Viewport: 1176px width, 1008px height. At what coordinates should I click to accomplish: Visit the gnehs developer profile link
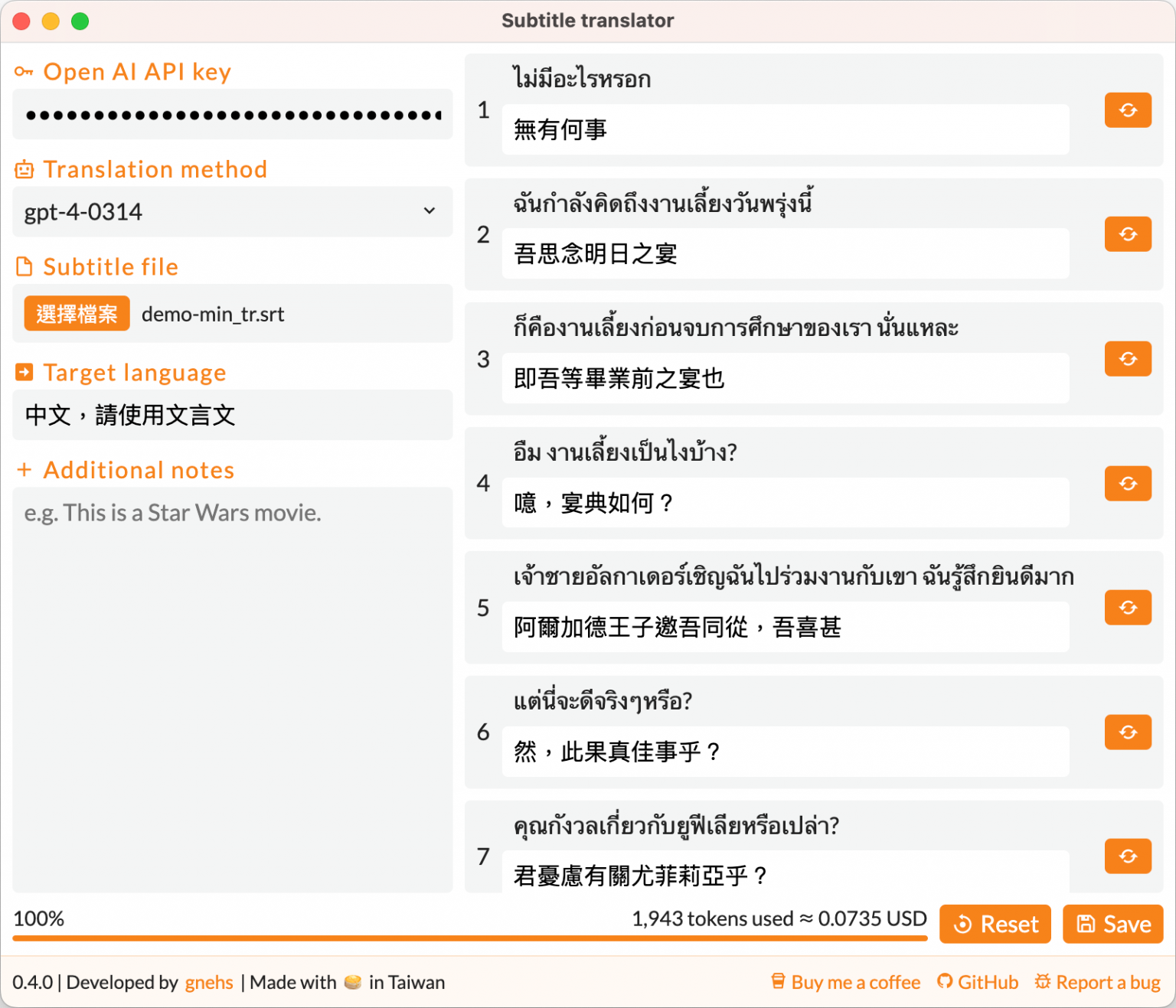pos(207,982)
